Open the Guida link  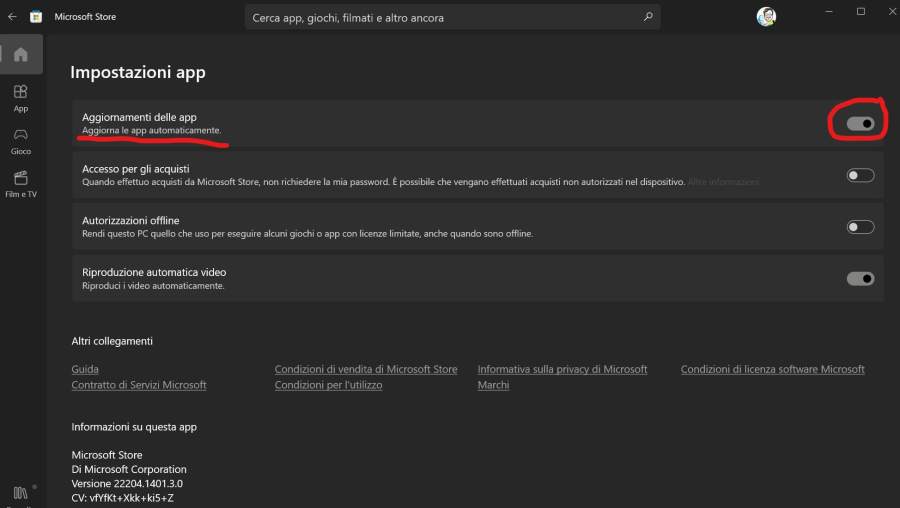85,369
